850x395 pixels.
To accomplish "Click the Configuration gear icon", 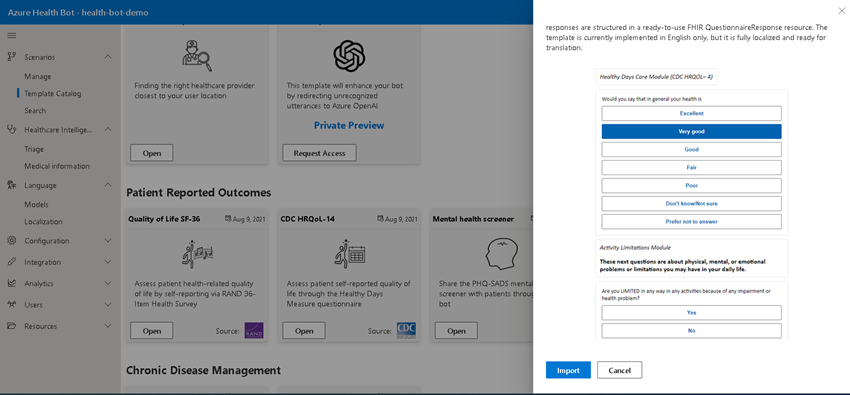I will pos(11,241).
